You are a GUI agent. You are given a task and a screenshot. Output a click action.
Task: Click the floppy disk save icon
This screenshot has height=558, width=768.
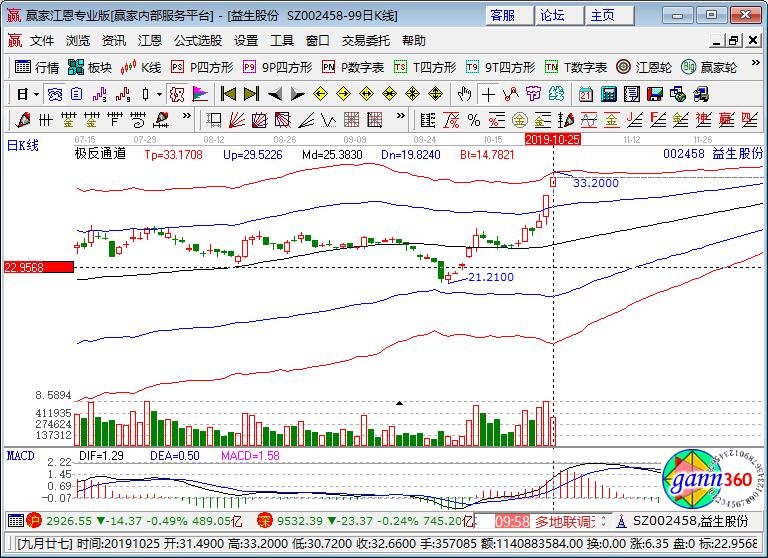click(x=654, y=94)
